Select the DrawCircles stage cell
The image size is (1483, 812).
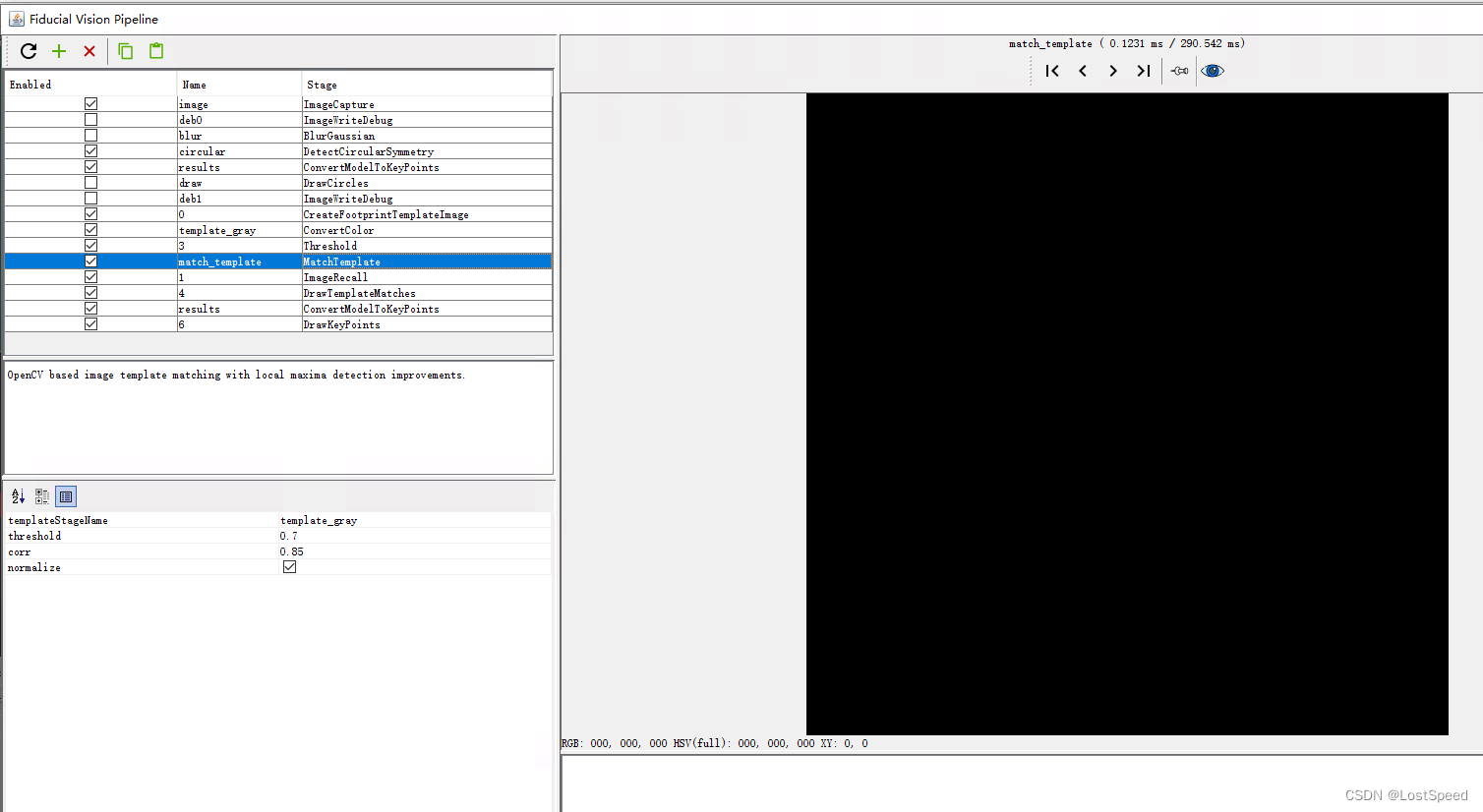[427, 183]
